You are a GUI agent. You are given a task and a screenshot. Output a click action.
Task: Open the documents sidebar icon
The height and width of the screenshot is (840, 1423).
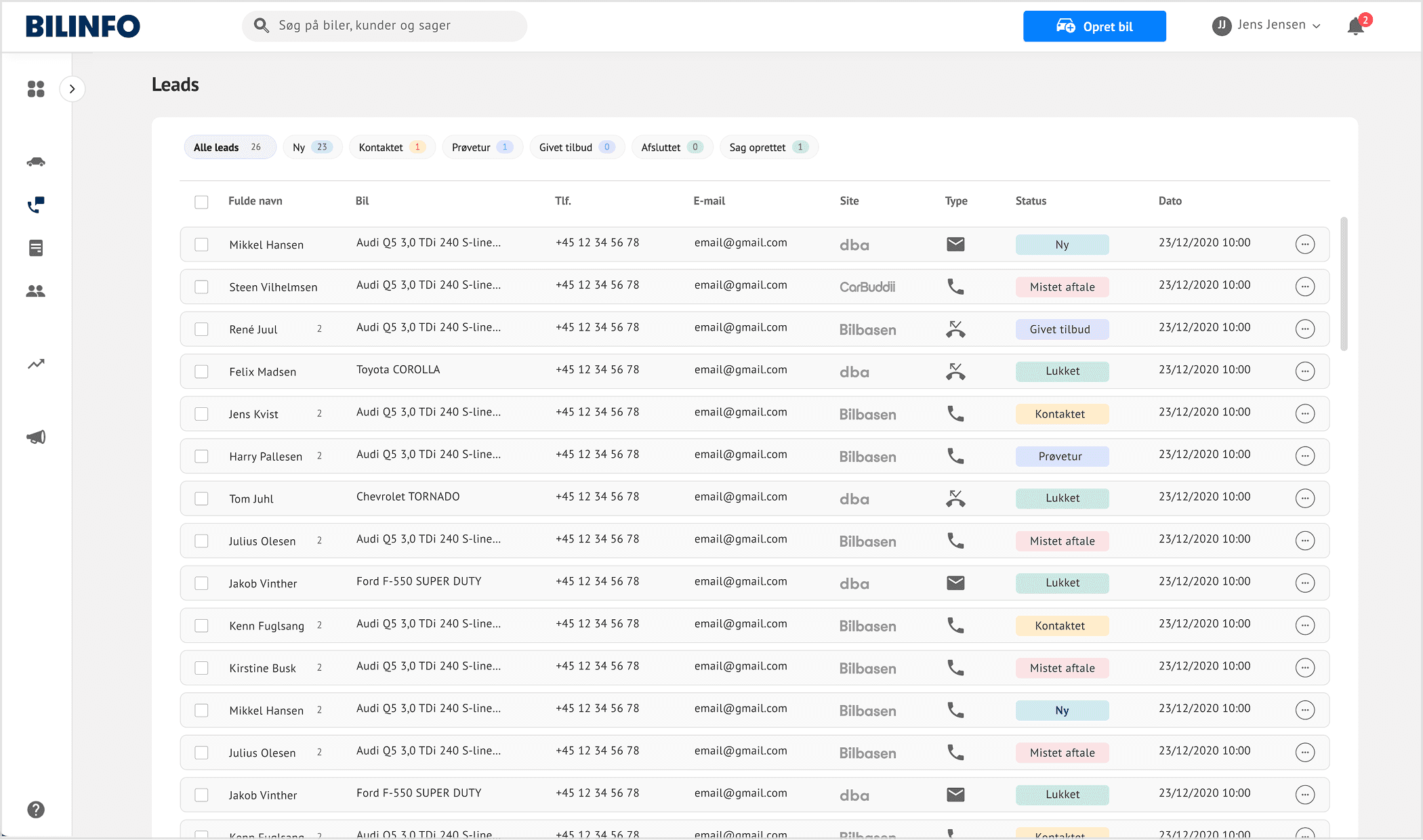(x=36, y=248)
